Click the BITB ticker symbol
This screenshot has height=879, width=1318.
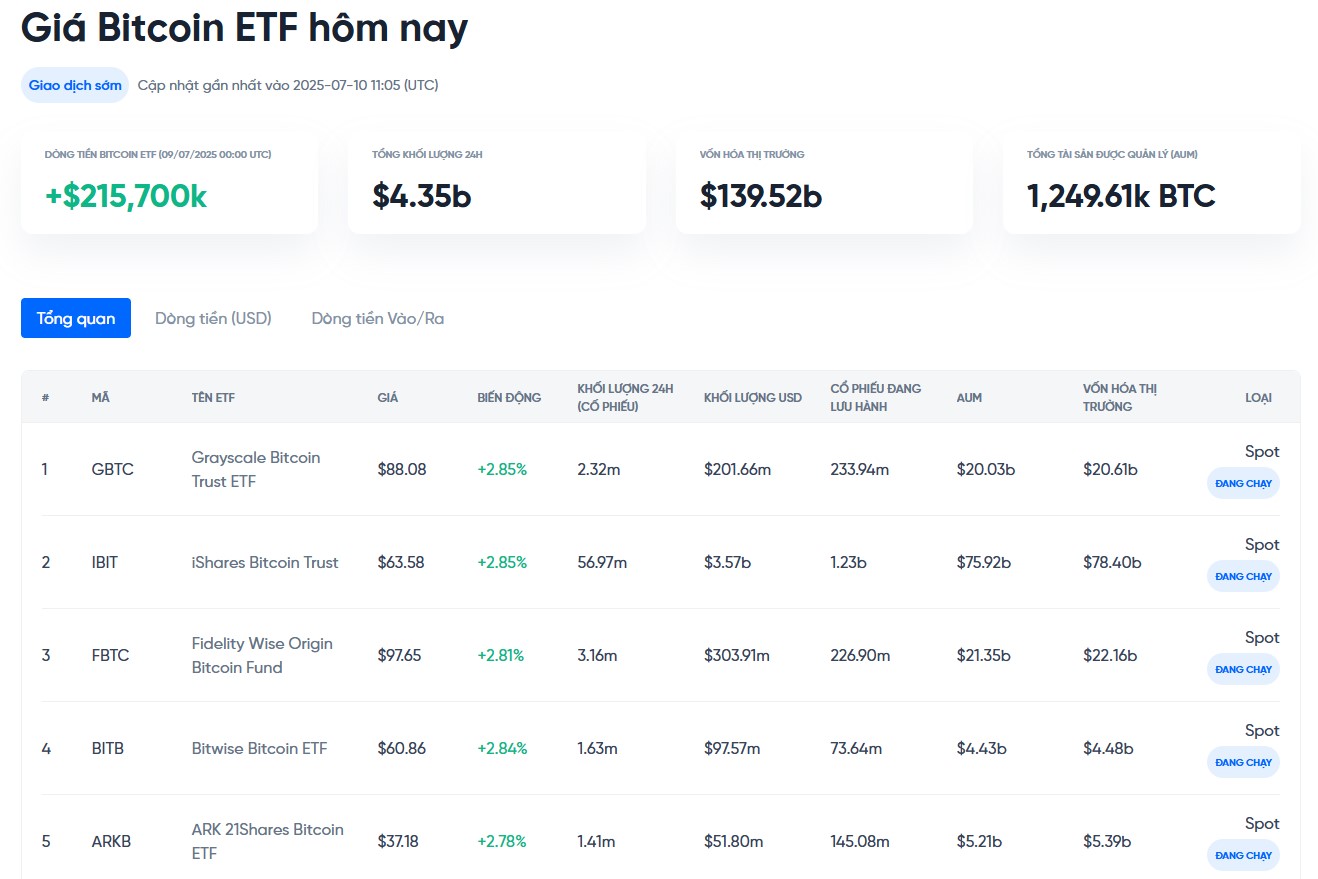pos(107,748)
